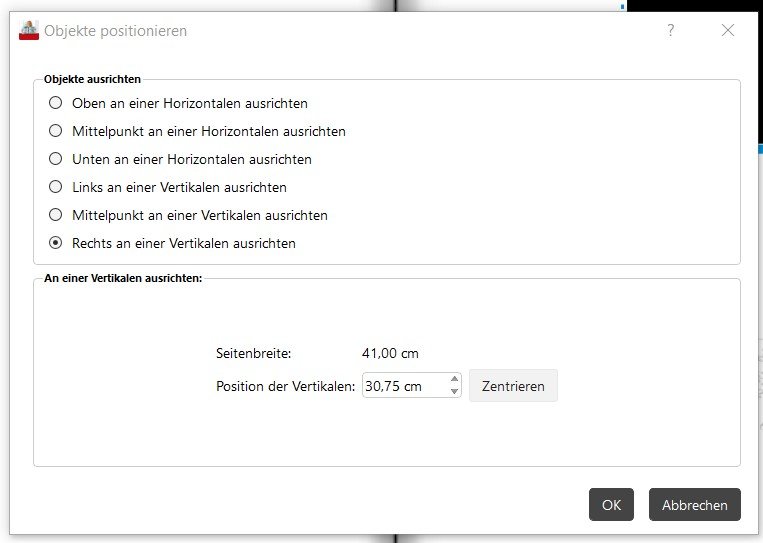
Task: Click the Seitenbreite 41,00 cm value
Action: click(390, 353)
